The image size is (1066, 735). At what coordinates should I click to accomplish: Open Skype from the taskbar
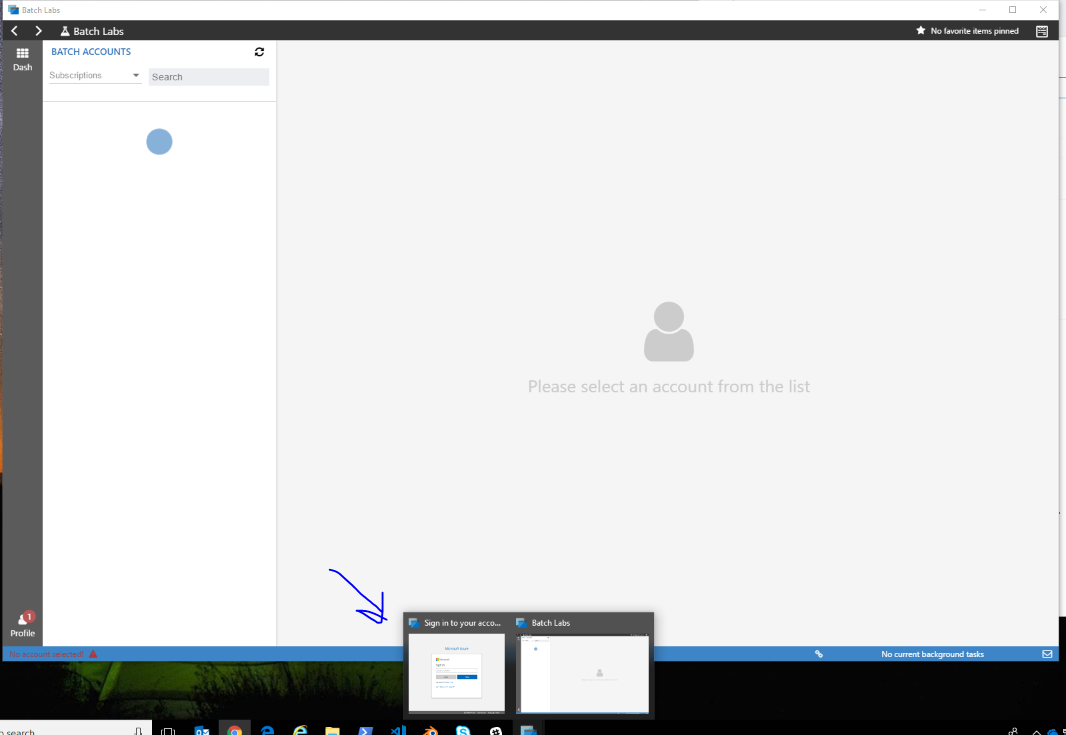[463, 730]
